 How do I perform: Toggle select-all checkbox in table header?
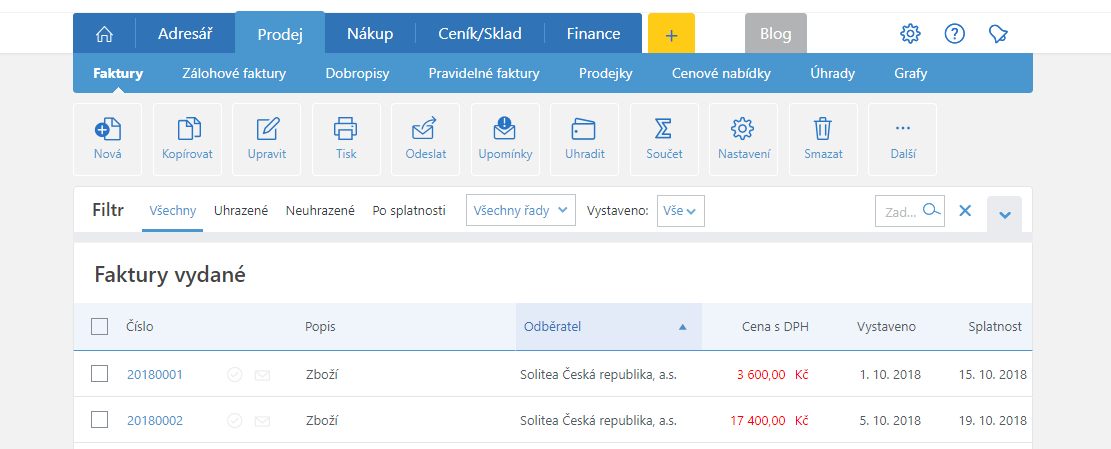(x=100, y=326)
